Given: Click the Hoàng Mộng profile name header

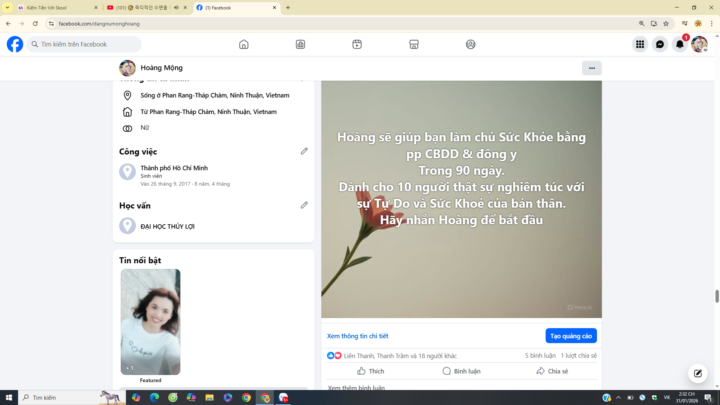Looking at the screenshot, I should (x=162, y=68).
